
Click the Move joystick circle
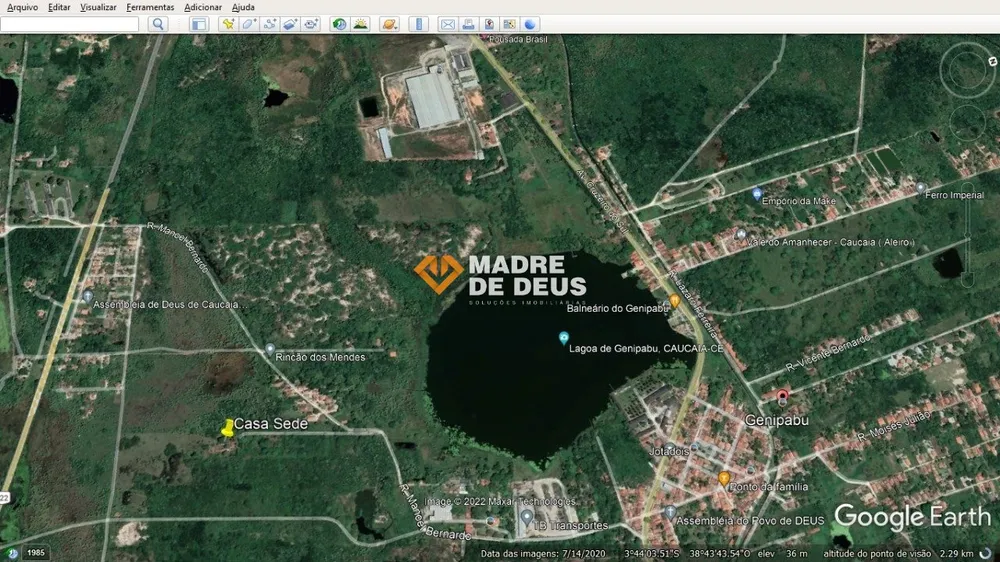(967, 122)
